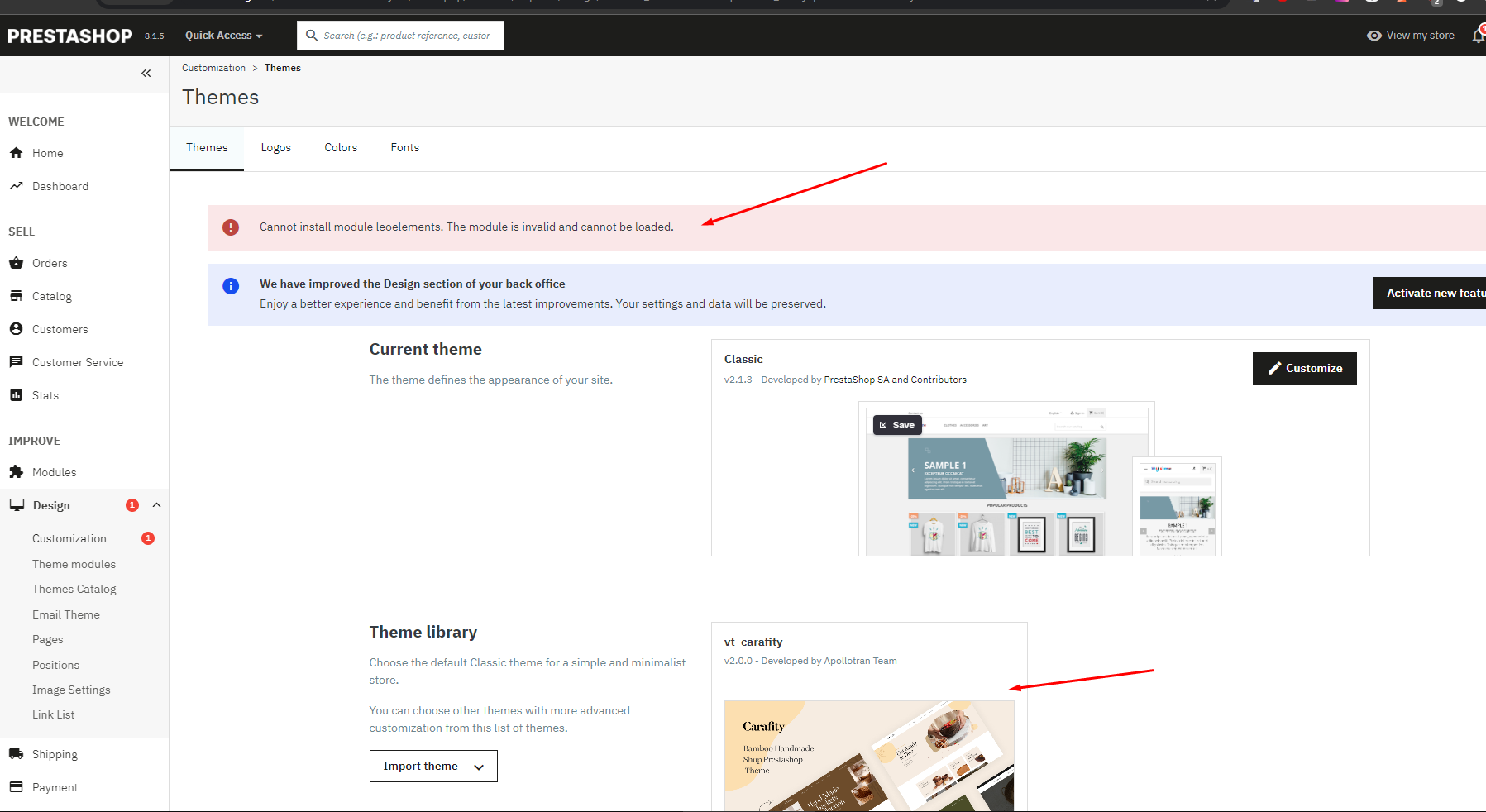Click the Catalog store icon
The height and width of the screenshot is (812, 1486).
pyautogui.click(x=16, y=296)
